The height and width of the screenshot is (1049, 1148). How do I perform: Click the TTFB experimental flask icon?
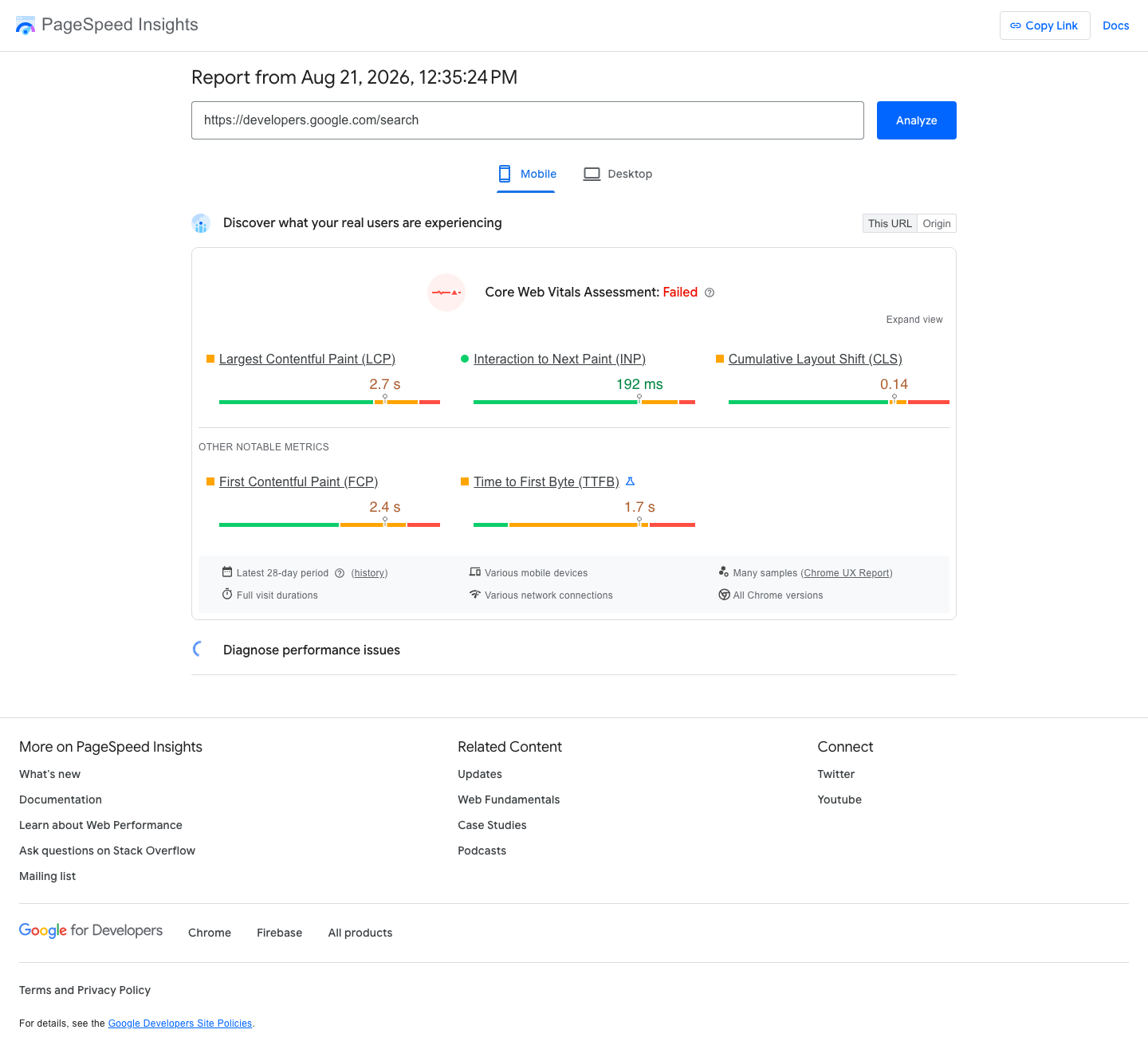(630, 481)
